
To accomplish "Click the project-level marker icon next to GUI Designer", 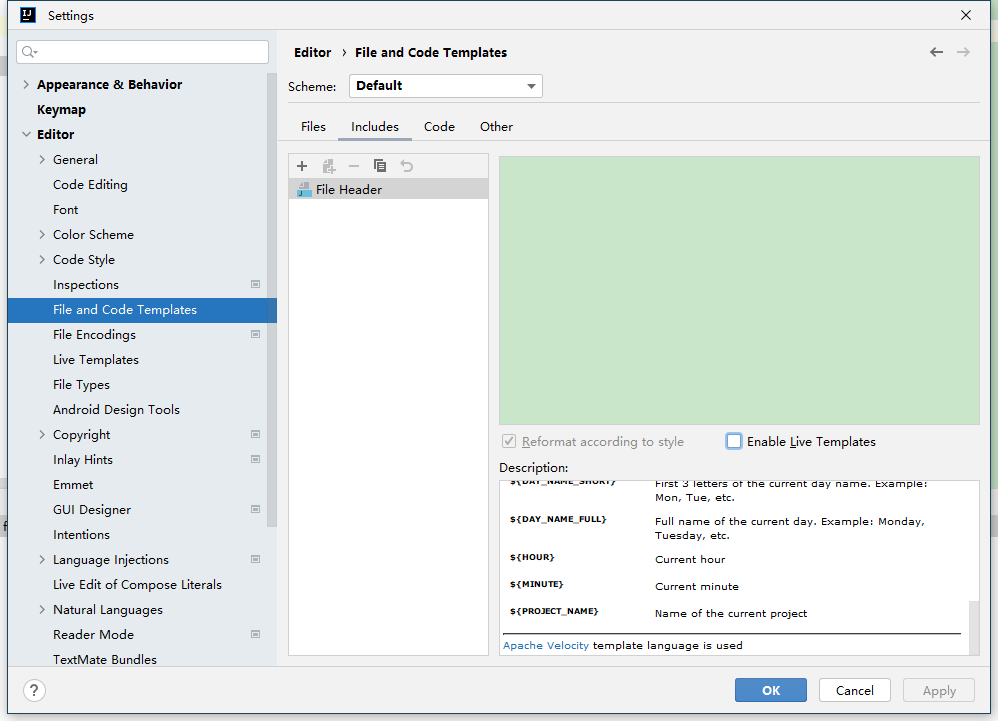I will coord(255,509).
